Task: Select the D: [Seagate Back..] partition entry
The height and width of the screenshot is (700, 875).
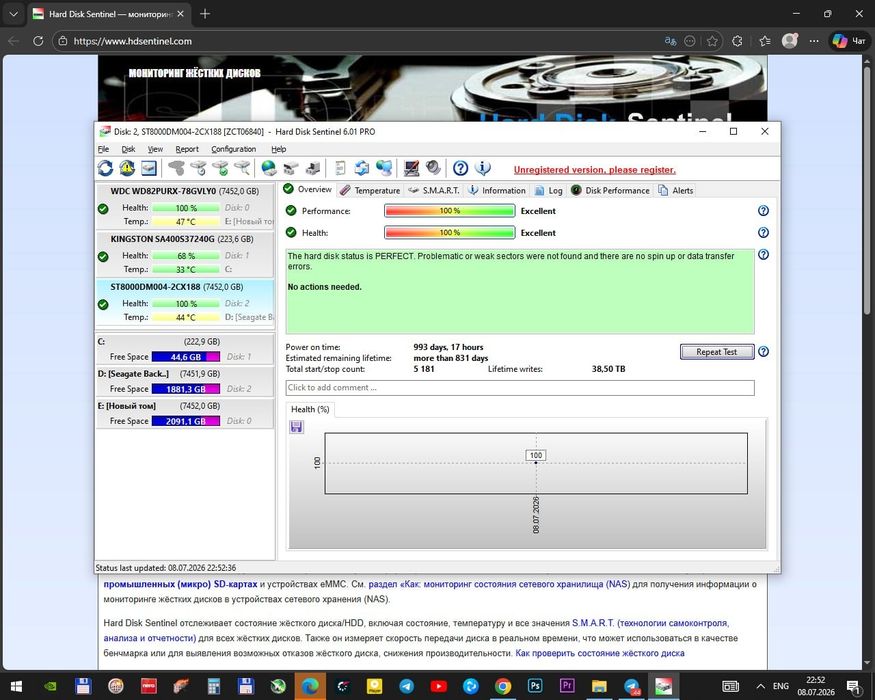Action: pos(185,381)
